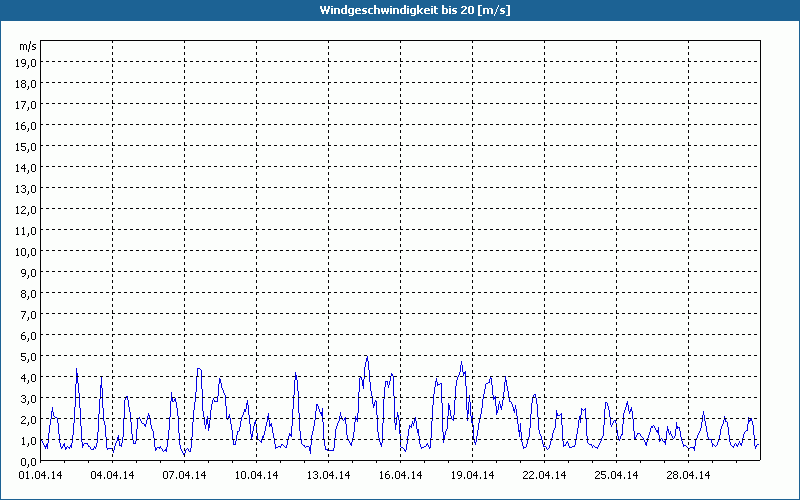
Task: Click the y-axis label '10,0'
Action: click(x=26, y=252)
